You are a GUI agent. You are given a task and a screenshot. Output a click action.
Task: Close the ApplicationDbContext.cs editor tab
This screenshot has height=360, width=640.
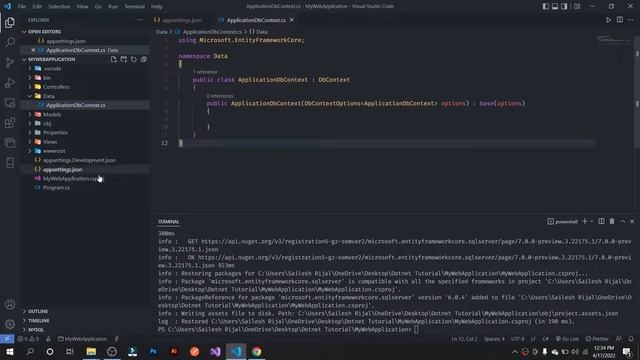[291, 20]
